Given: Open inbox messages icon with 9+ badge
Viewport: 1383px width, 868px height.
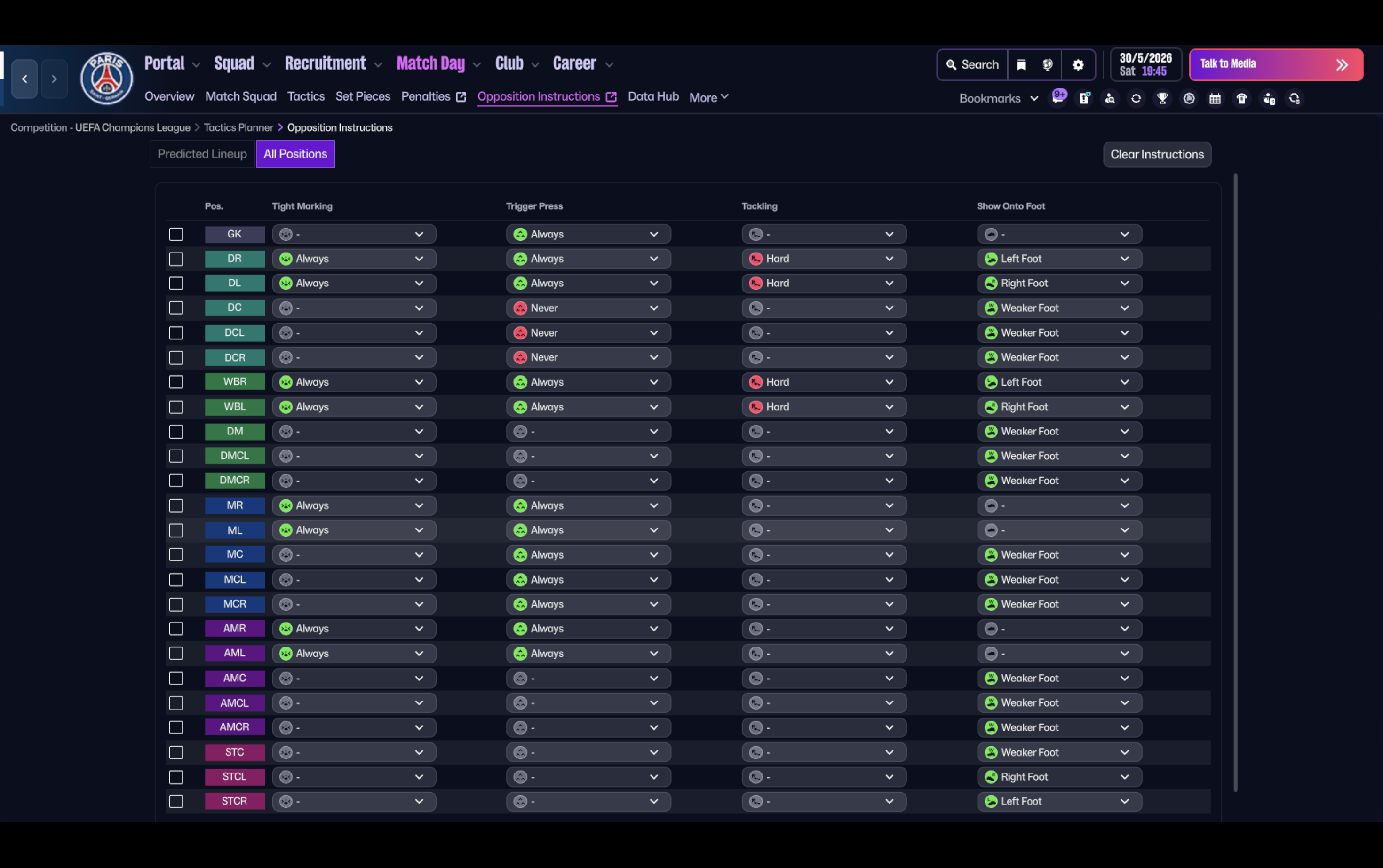Looking at the screenshot, I should [x=1058, y=98].
